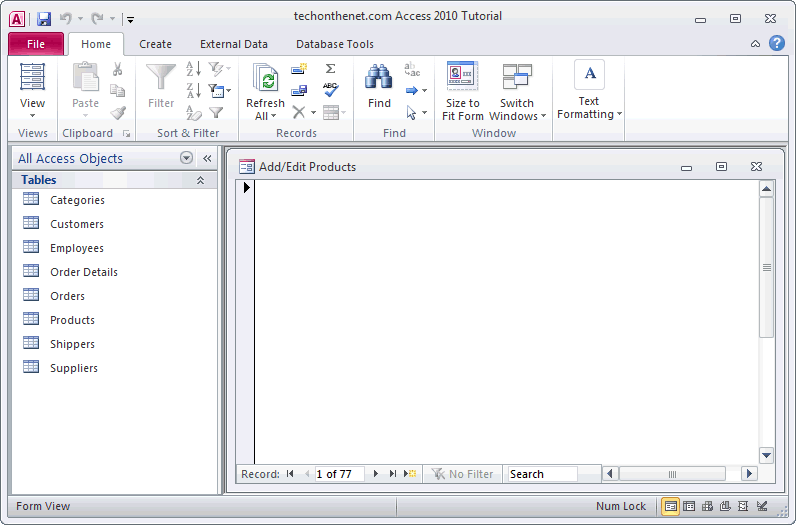The width and height of the screenshot is (796, 525).
Task: Click the Find binoculars button
Action: 379,85
